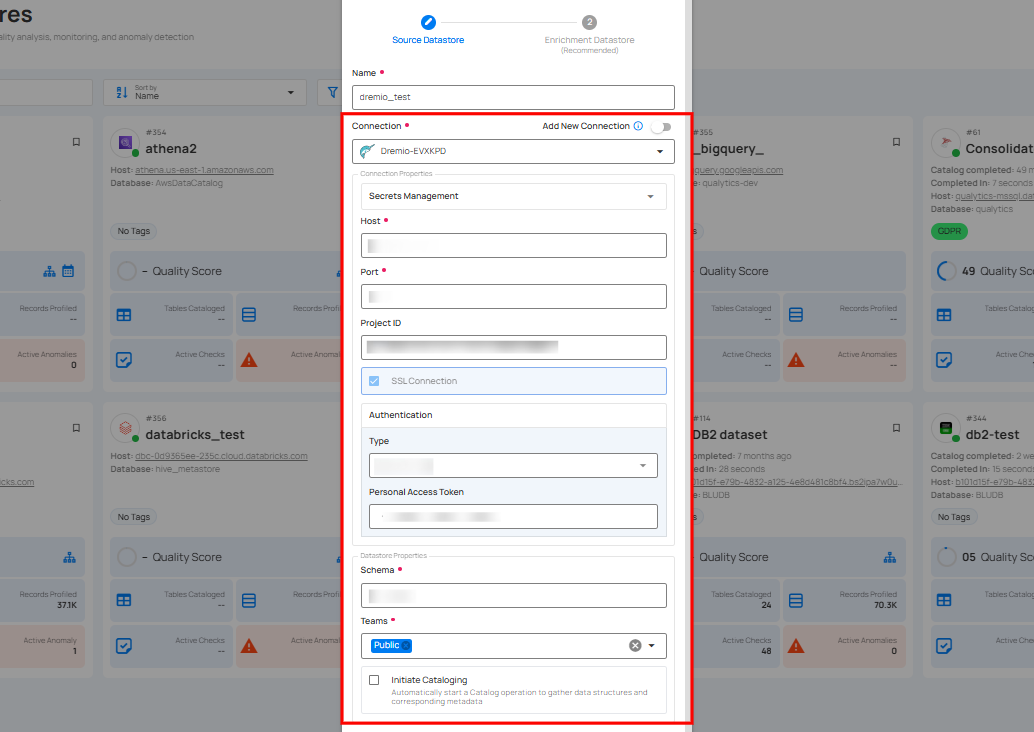Switch to the Enrichment Datastore step

[x=589, y=20]
